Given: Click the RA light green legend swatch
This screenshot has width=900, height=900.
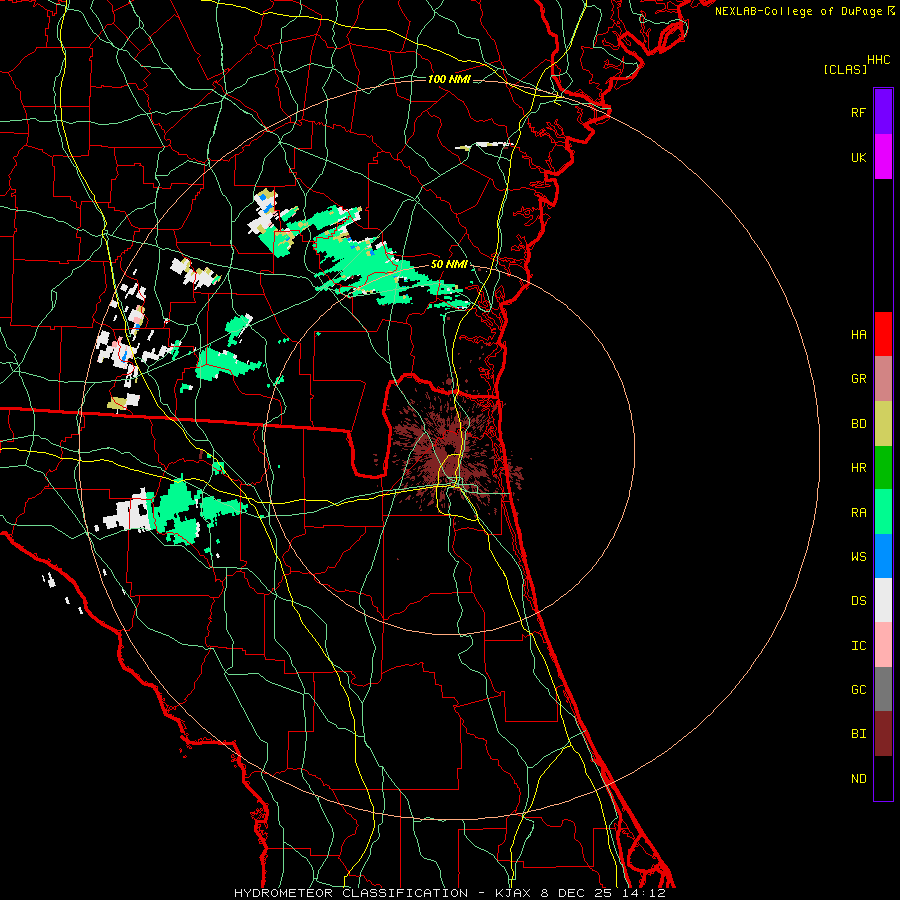Looking at the screenshot, I should click(883, 512).
